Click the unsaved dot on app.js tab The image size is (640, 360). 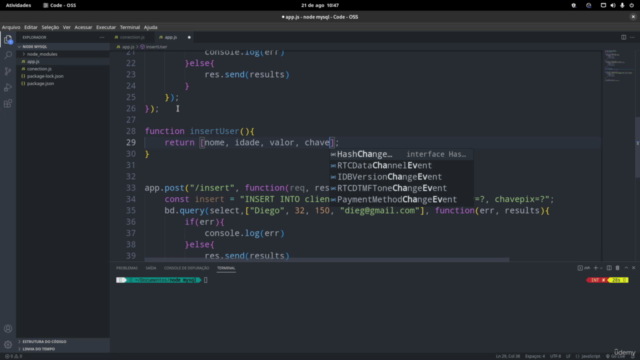pos(189,37)
